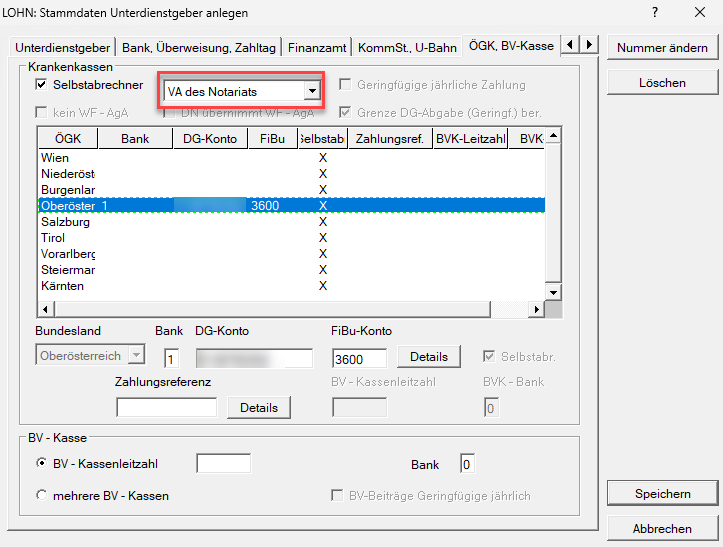Switch to the Unterdienstgeber tab

click(x=64, y=47)
